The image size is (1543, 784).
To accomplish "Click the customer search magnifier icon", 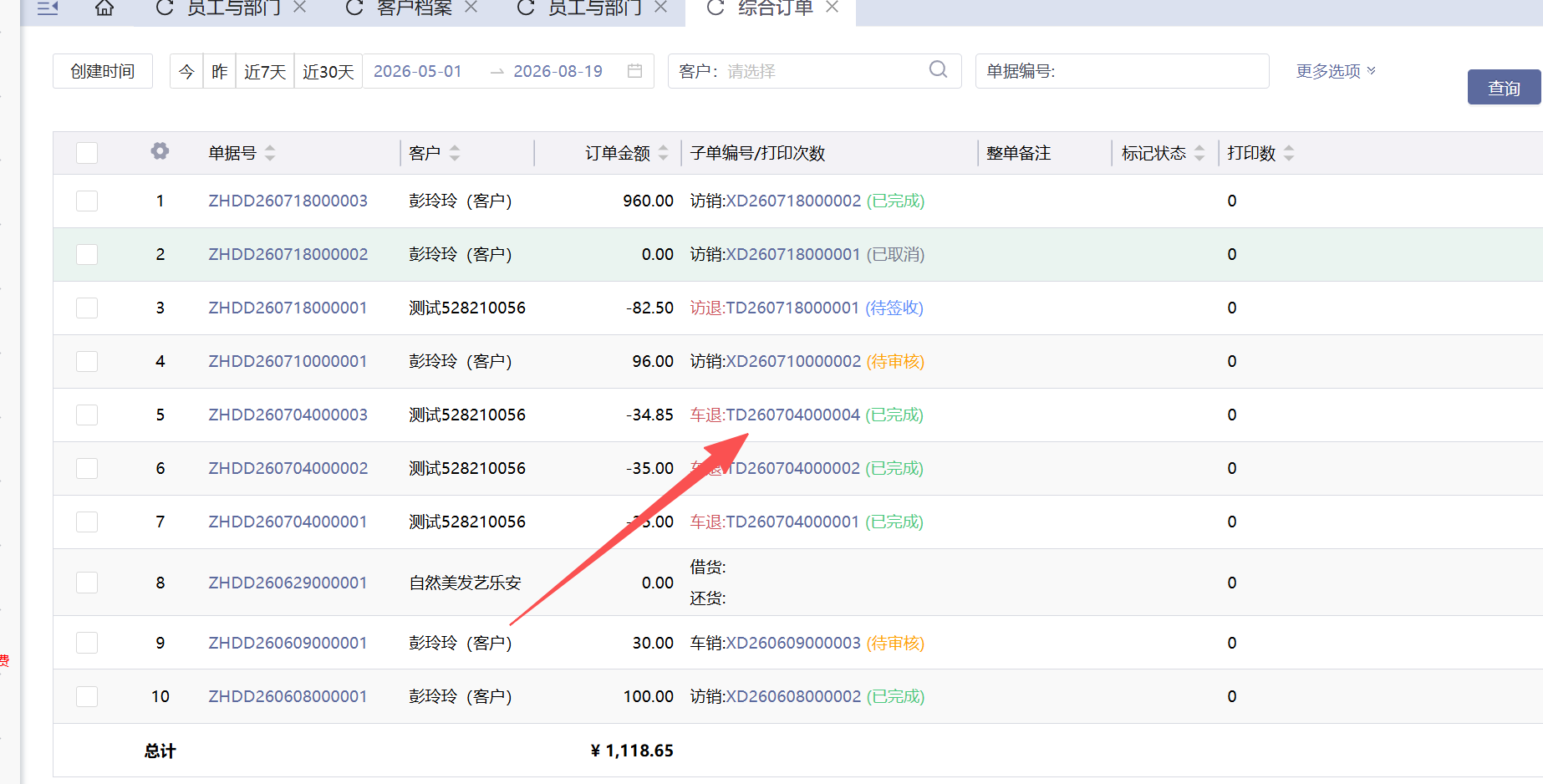I will (x=939, y=69).
